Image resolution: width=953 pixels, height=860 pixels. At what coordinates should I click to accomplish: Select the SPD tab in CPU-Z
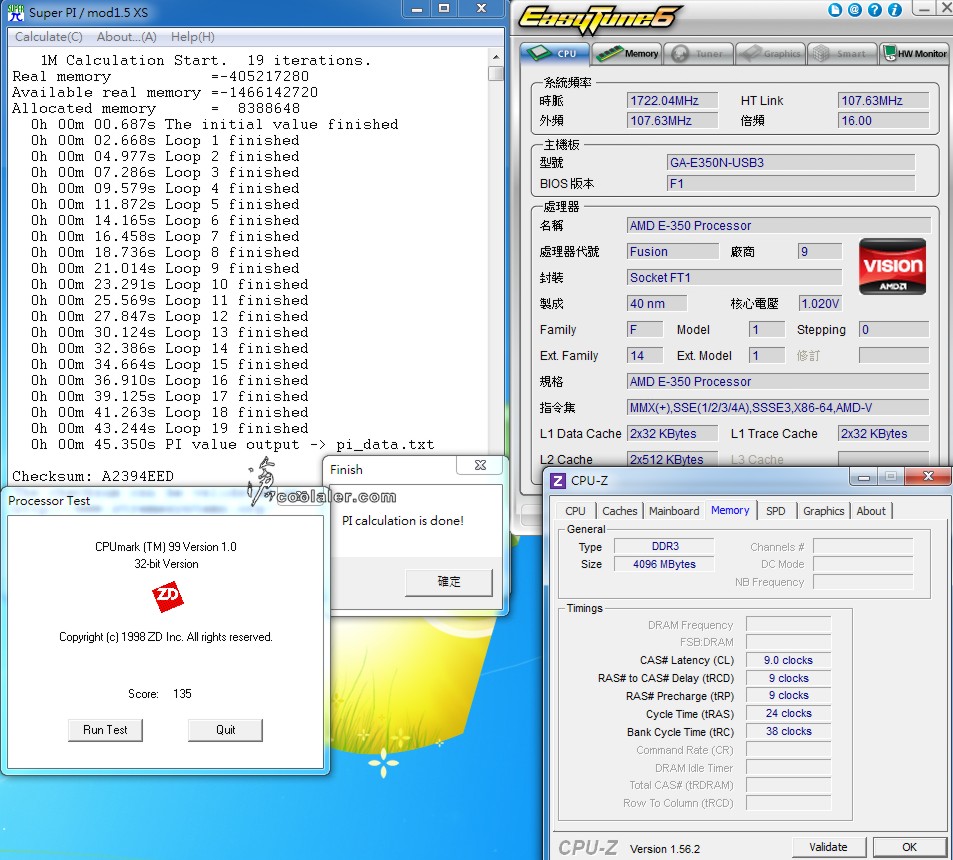pos(776,511)
